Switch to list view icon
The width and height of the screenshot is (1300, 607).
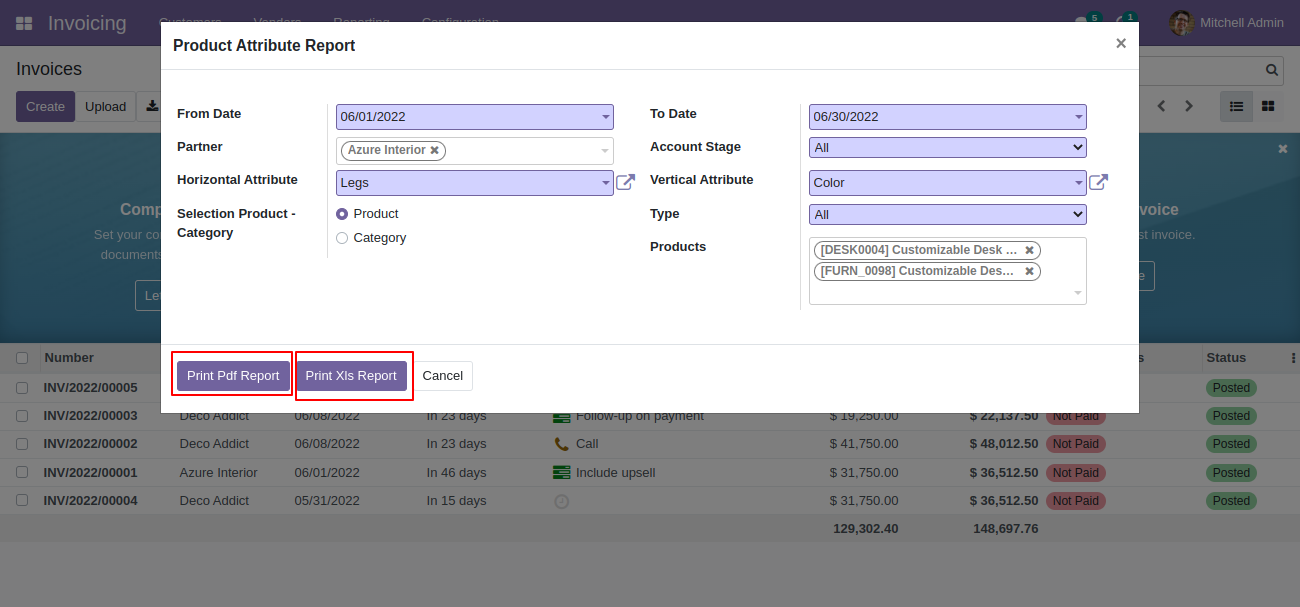pyautogui.click(x=1236, y=106)
